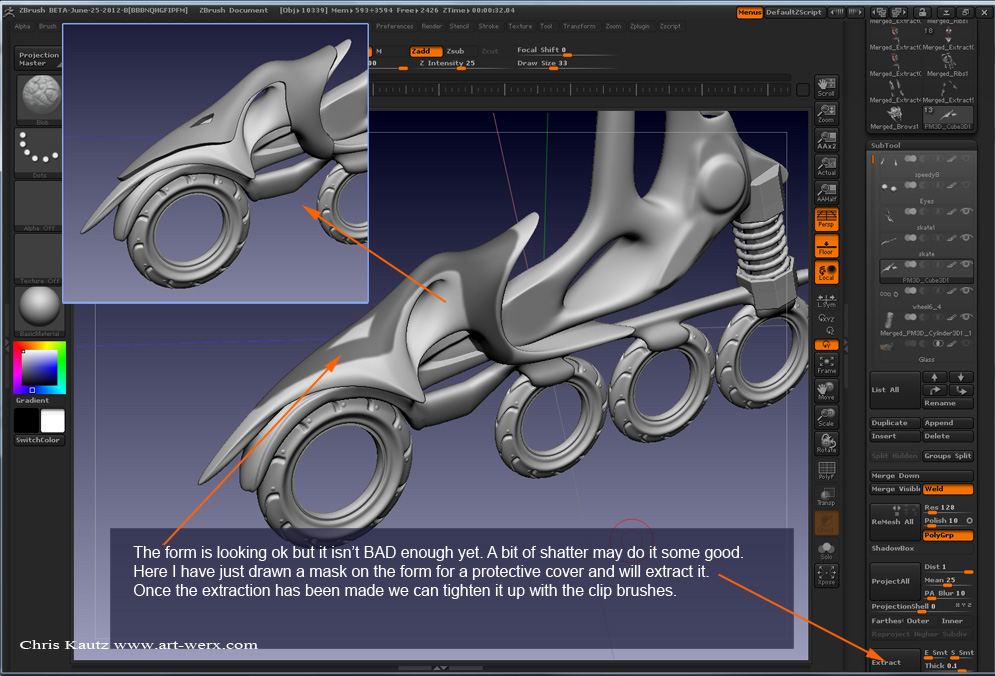The width and height of the screenshot is (995, 676).
Task: Toggle visibility of the wheel6_4 subtool
Action: click(x=966, y=291)
